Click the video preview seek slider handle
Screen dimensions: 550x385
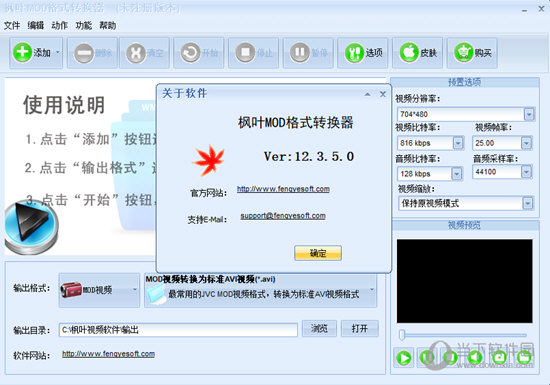pyautogui.click(x=402, y=335)
